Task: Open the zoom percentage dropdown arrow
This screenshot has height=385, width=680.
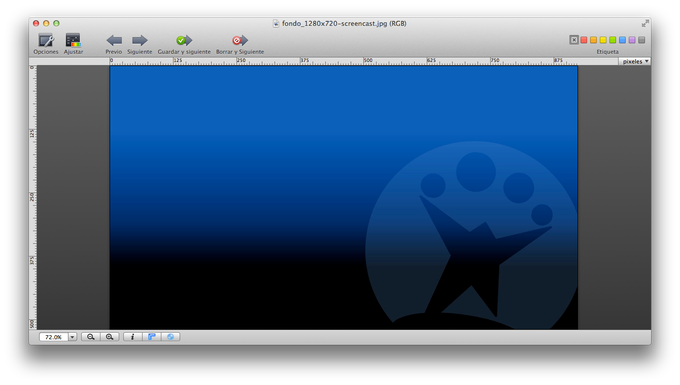Action: (72, 337)
